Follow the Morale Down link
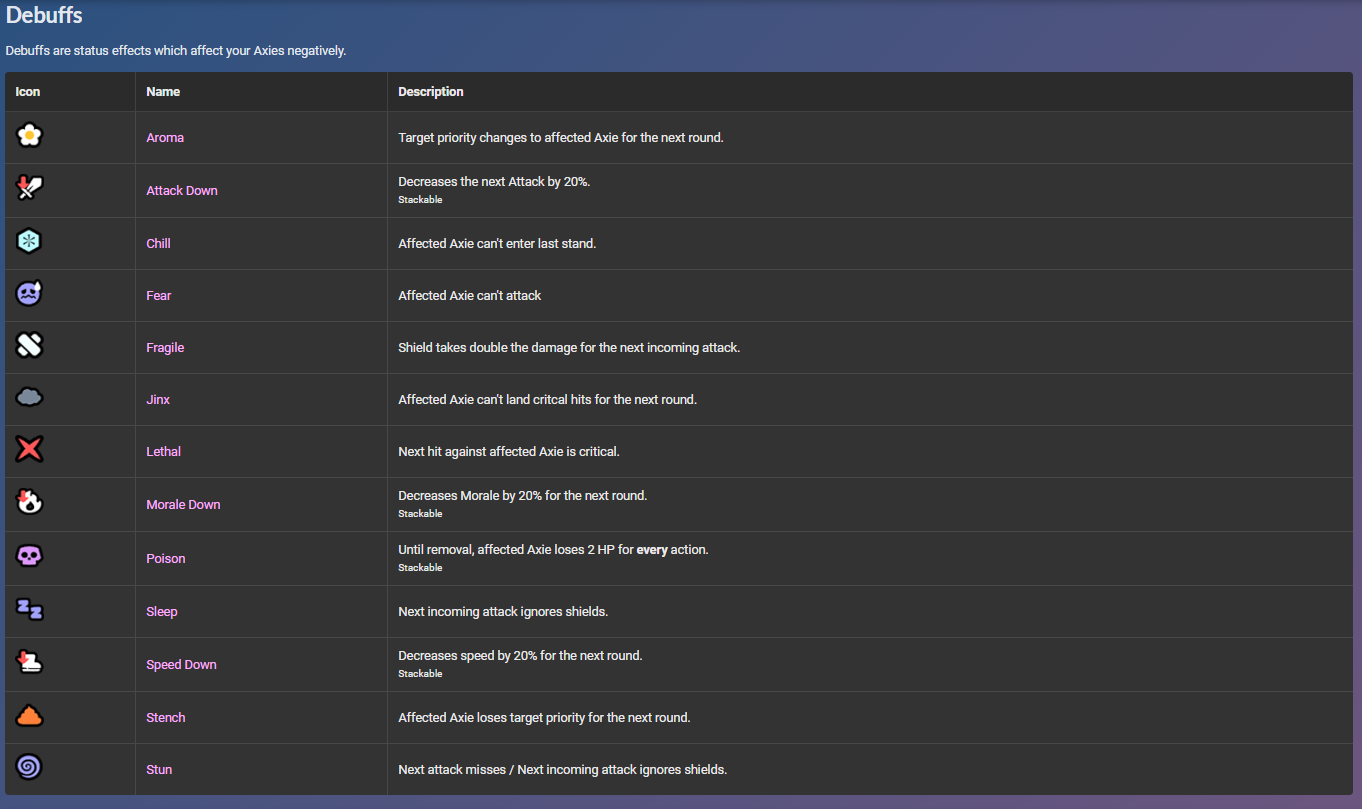Image resolution: width=1362 pixels, height=809 pixels. [183, 505]
